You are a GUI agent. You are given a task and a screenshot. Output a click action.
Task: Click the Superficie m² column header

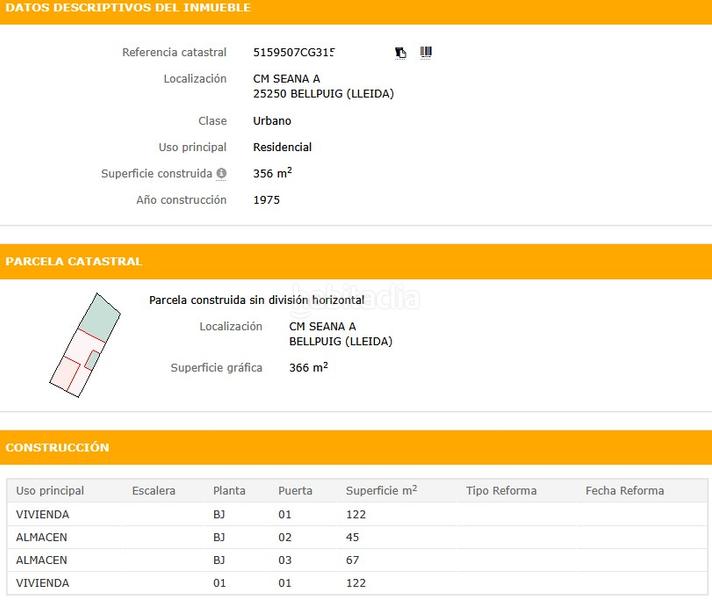pos(381,491)
